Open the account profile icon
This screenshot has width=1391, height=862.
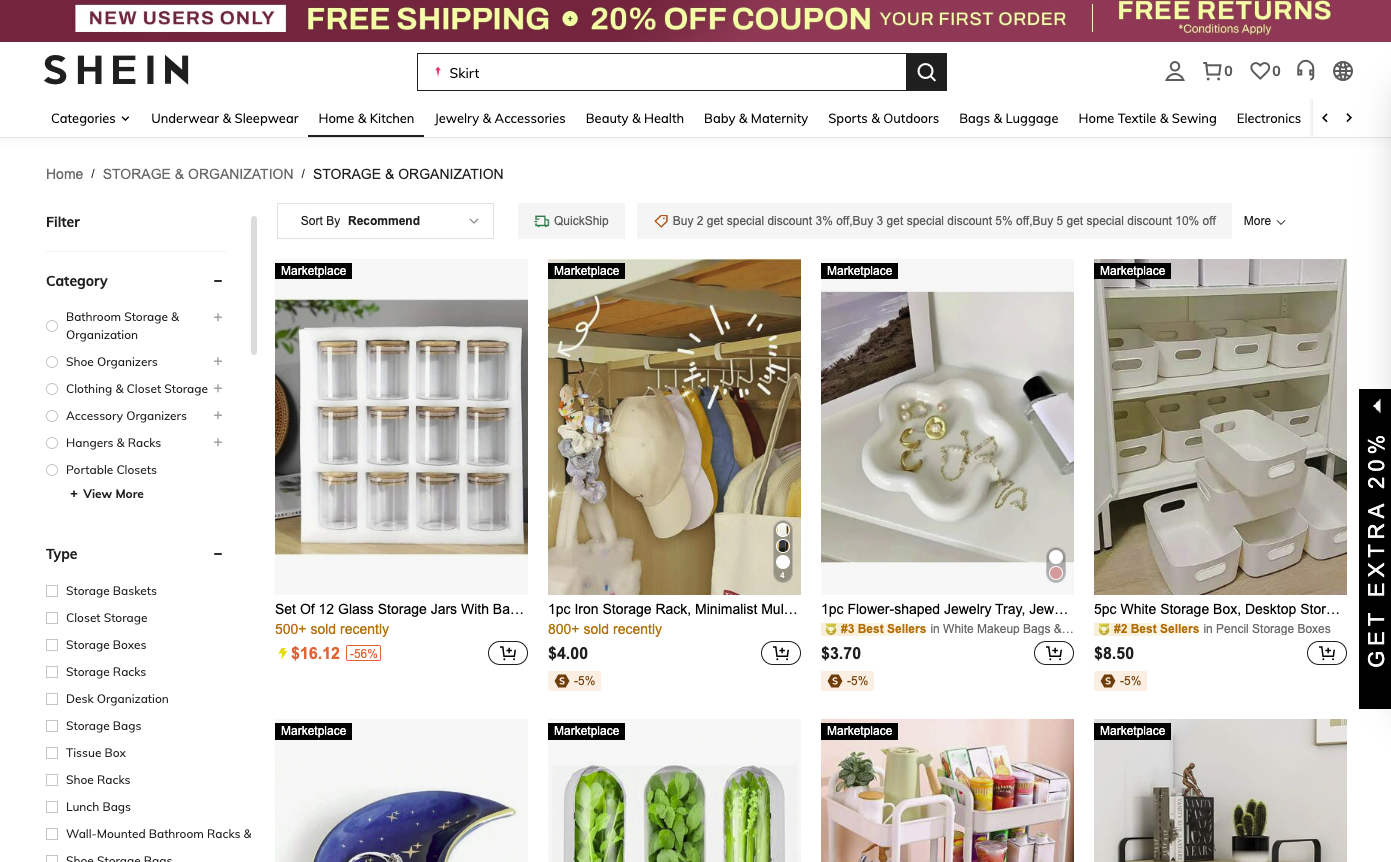click(x=1174, y=71)
